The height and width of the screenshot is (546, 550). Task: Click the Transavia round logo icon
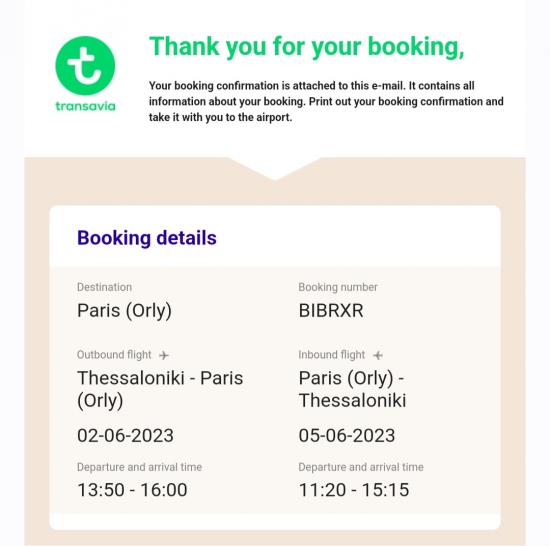[85, 66]
